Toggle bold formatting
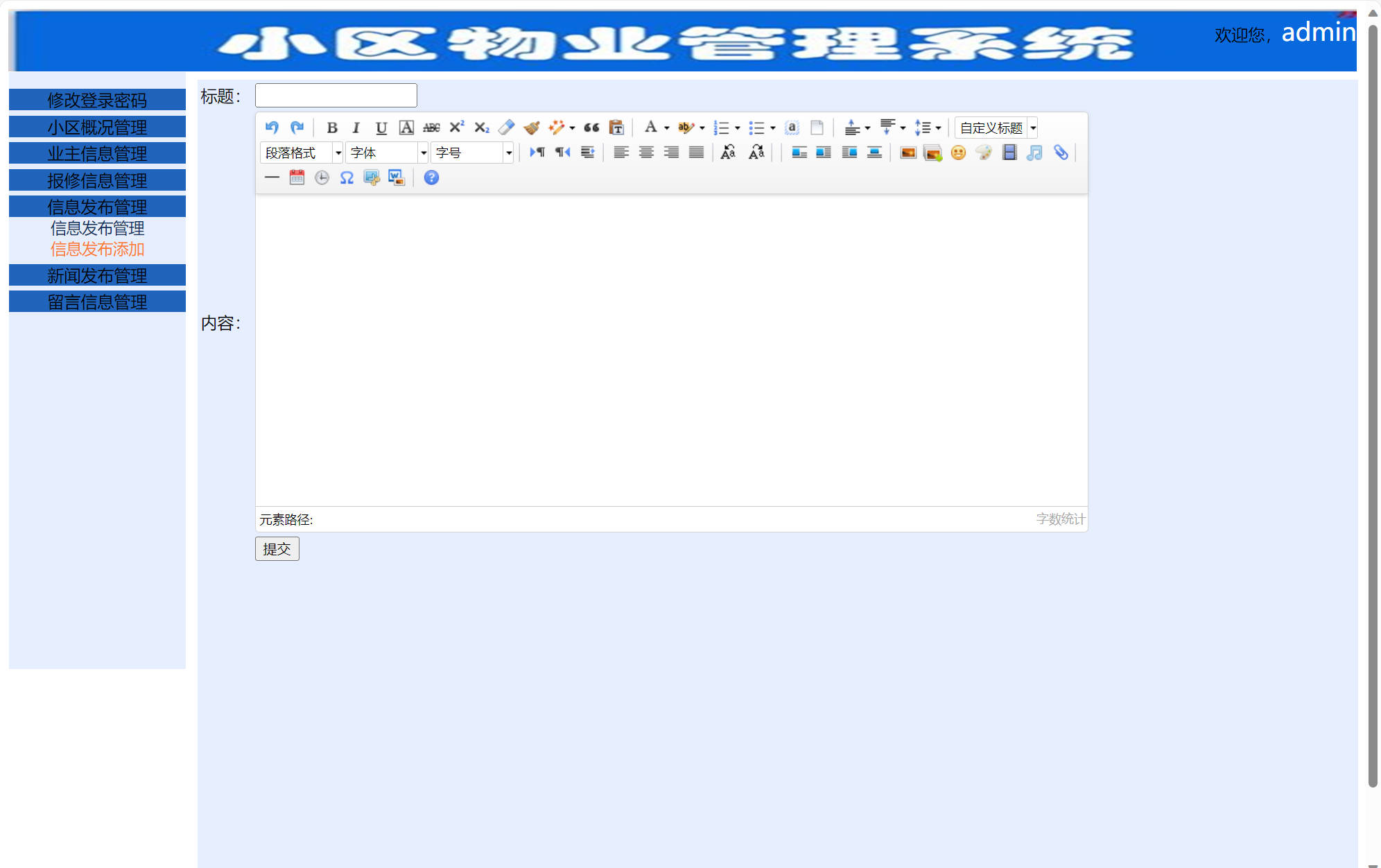 pos(332,128)
